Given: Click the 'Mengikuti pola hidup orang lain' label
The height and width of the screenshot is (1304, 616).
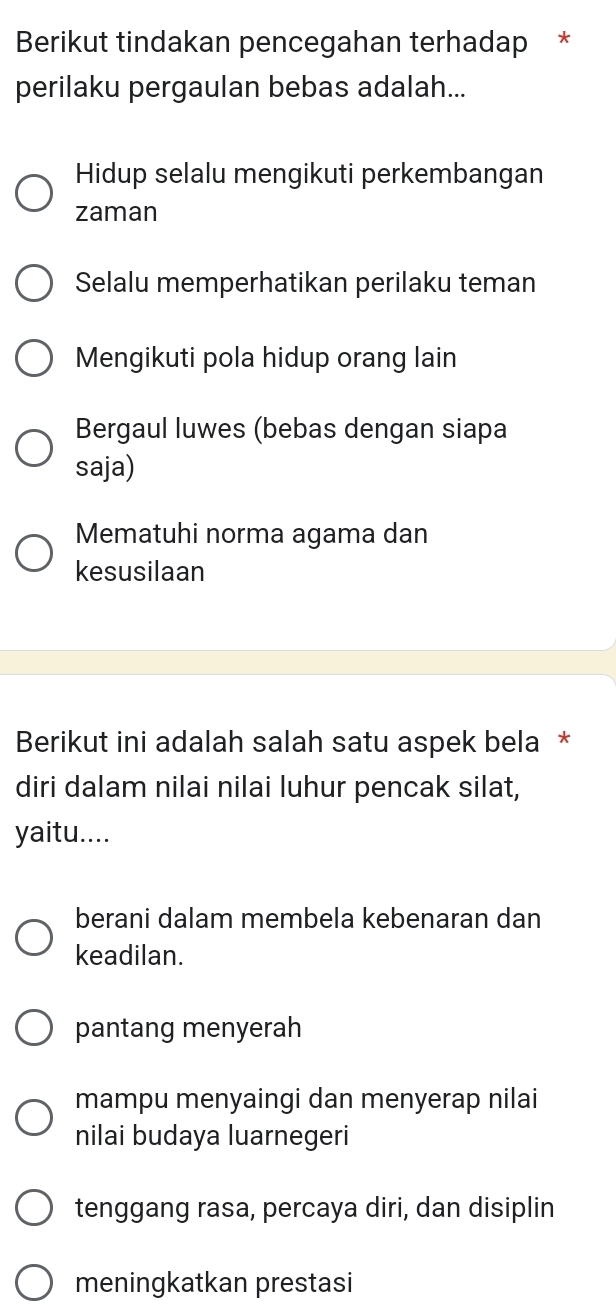Looking at the screenshot, I should [x=266, y=358].
